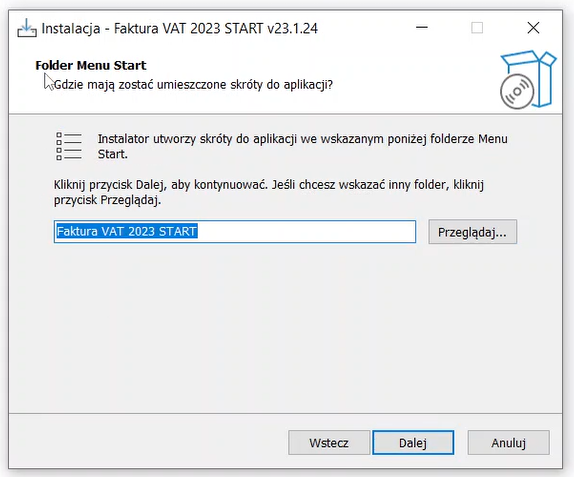Go back with the Wstecz button
The width and height of the screenshot is (574, 477).
[329, 443]
